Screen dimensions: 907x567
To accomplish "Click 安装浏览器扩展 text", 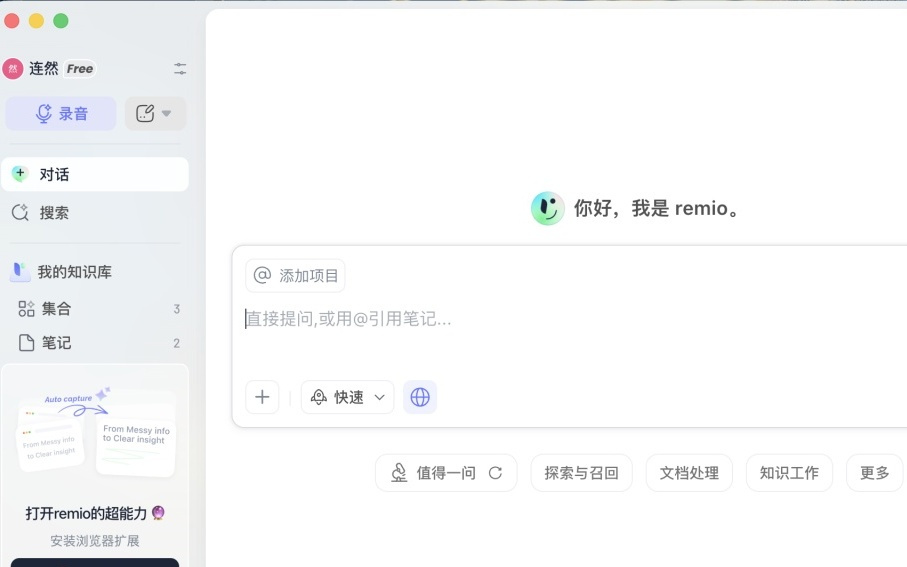I will tap(95, 541).
